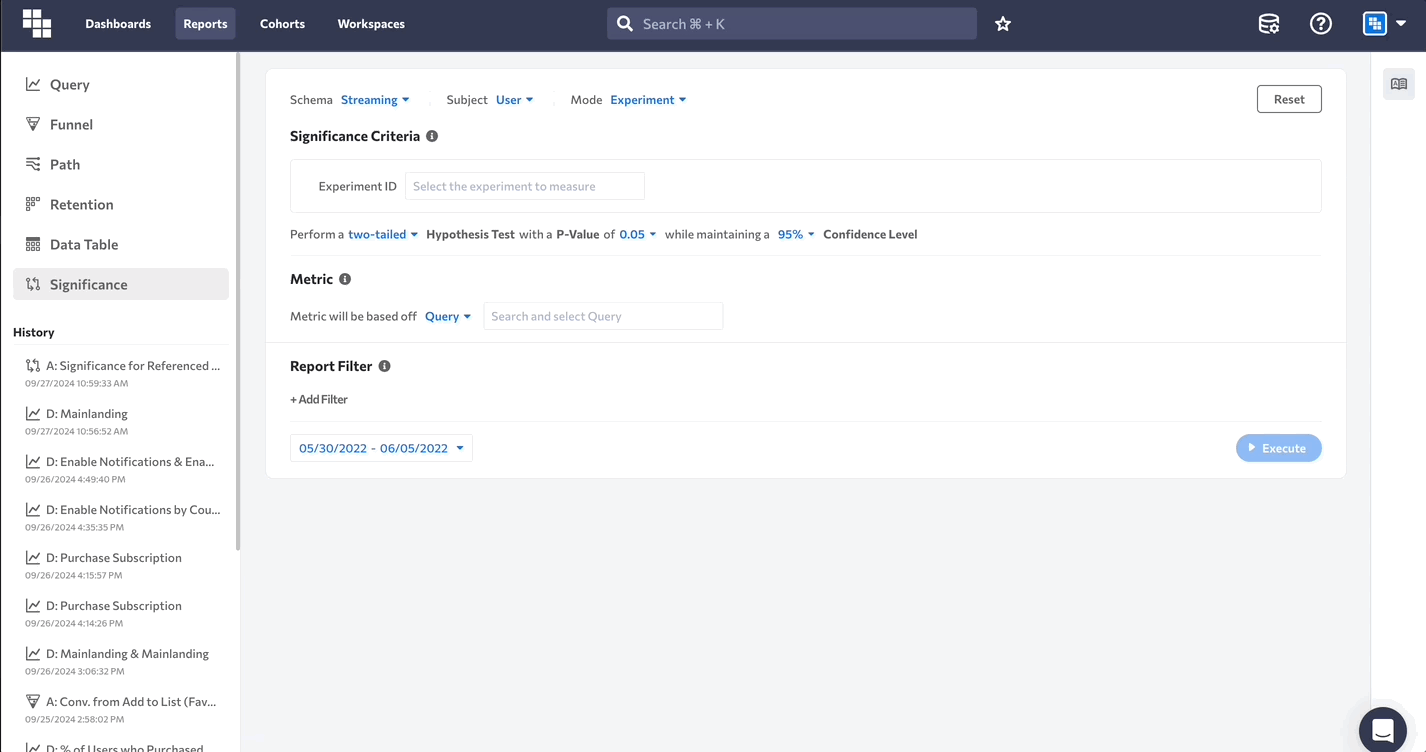Open history D: Mainlanding & Mainlanding
The width and height of the screenshot is (1426, 752).
pyautogui.click(x=122, y=661)
